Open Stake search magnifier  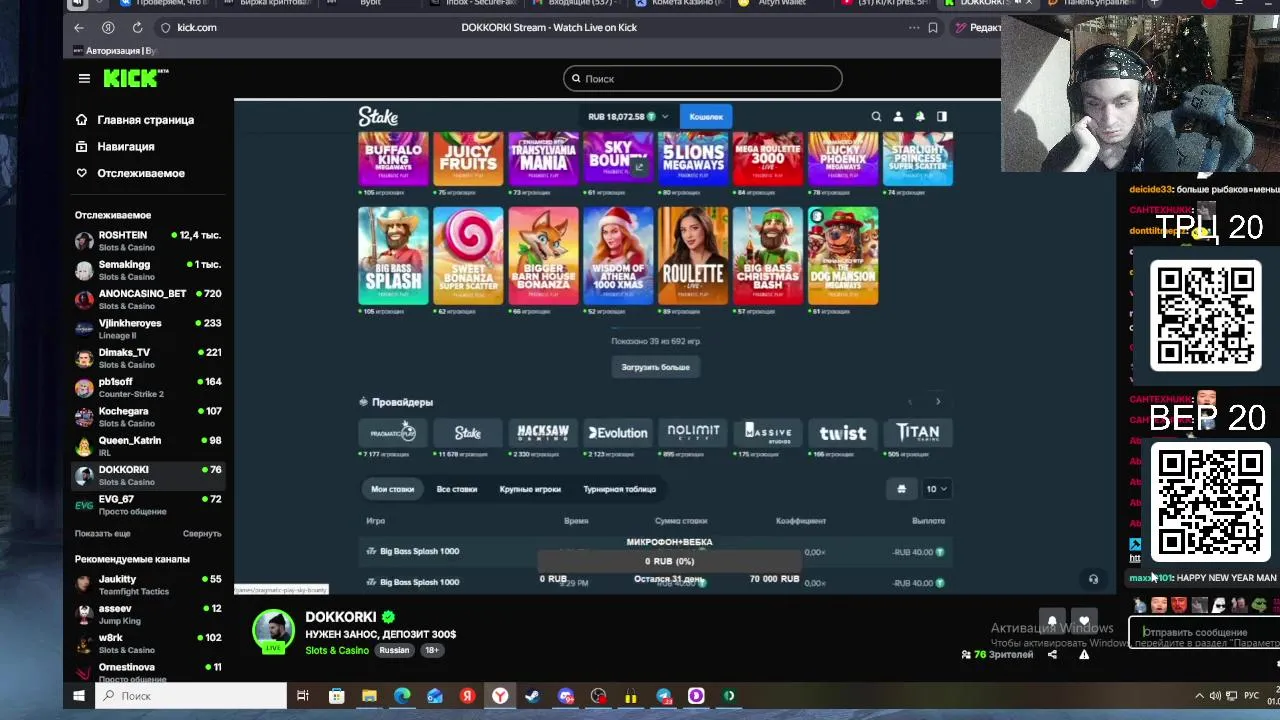click(x=876, y=117)
